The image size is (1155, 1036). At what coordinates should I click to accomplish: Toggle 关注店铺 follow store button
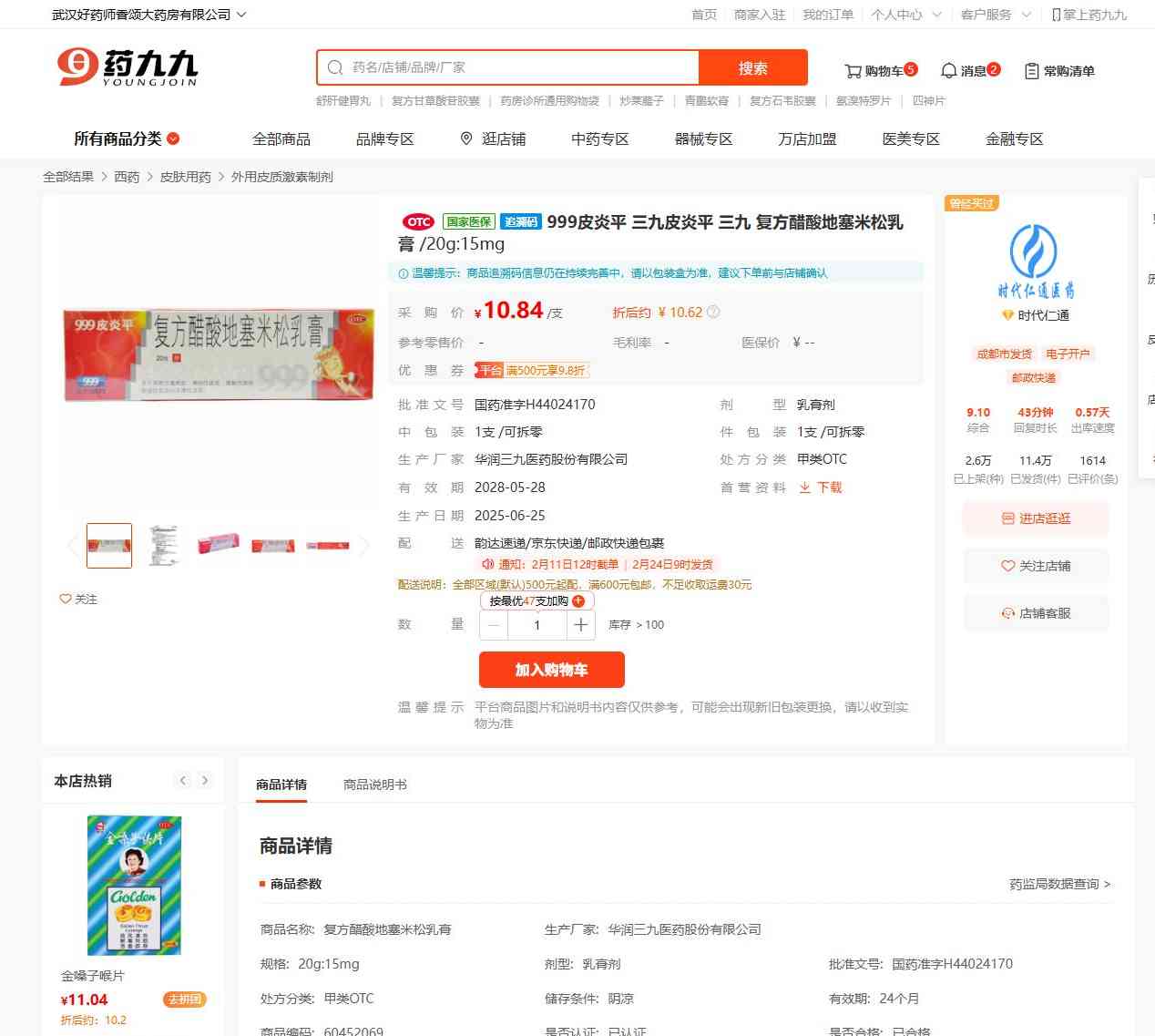point(1036,566)
